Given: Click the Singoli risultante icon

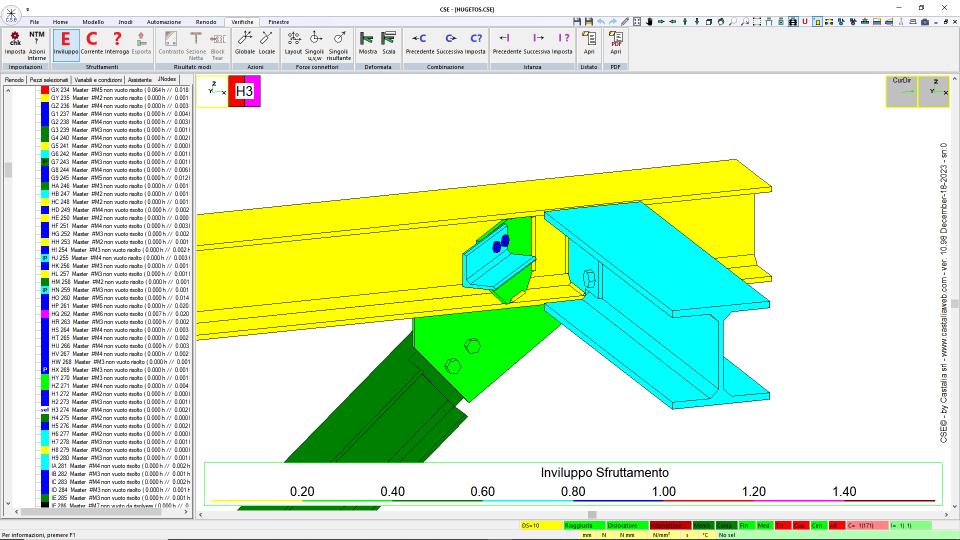Looking at the screenshot, I should pos(339,45).
